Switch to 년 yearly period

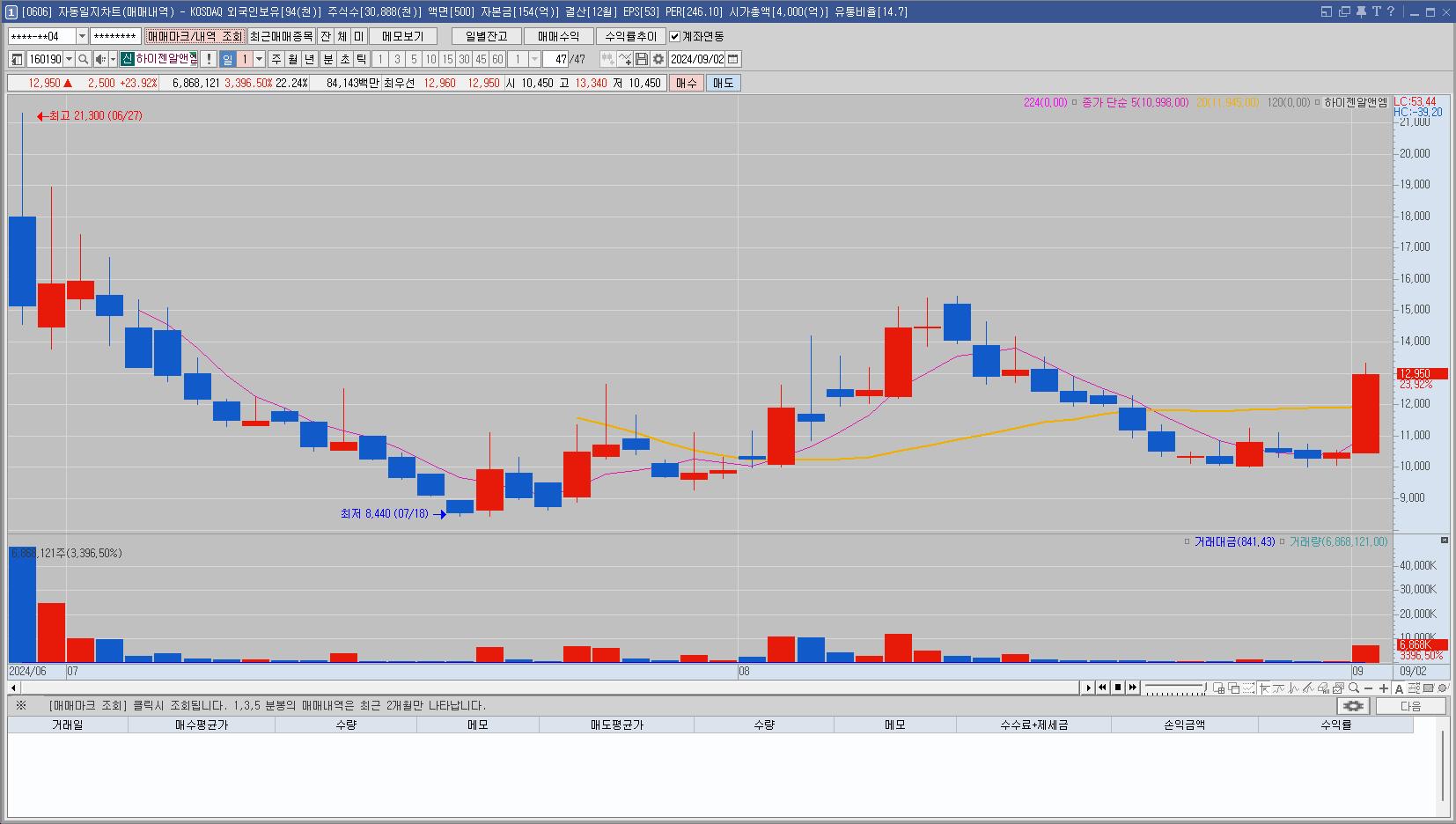pyautogui.click(x=310, y=59)
